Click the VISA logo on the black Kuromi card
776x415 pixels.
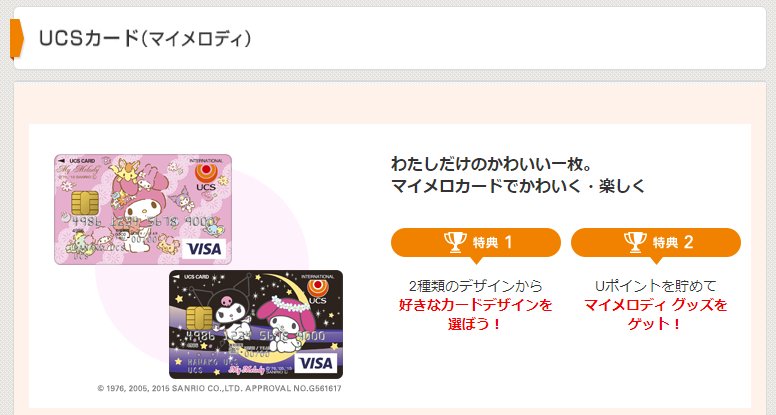(316, 364)
